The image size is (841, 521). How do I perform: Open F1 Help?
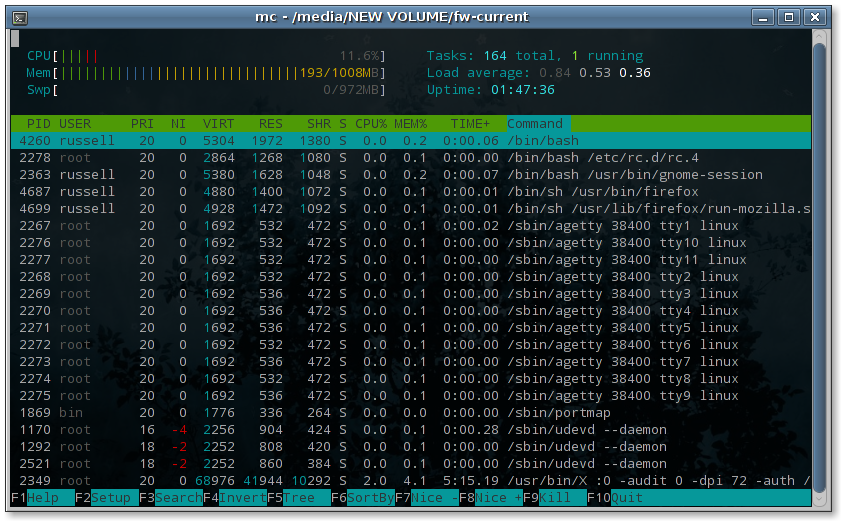(42, 498)
